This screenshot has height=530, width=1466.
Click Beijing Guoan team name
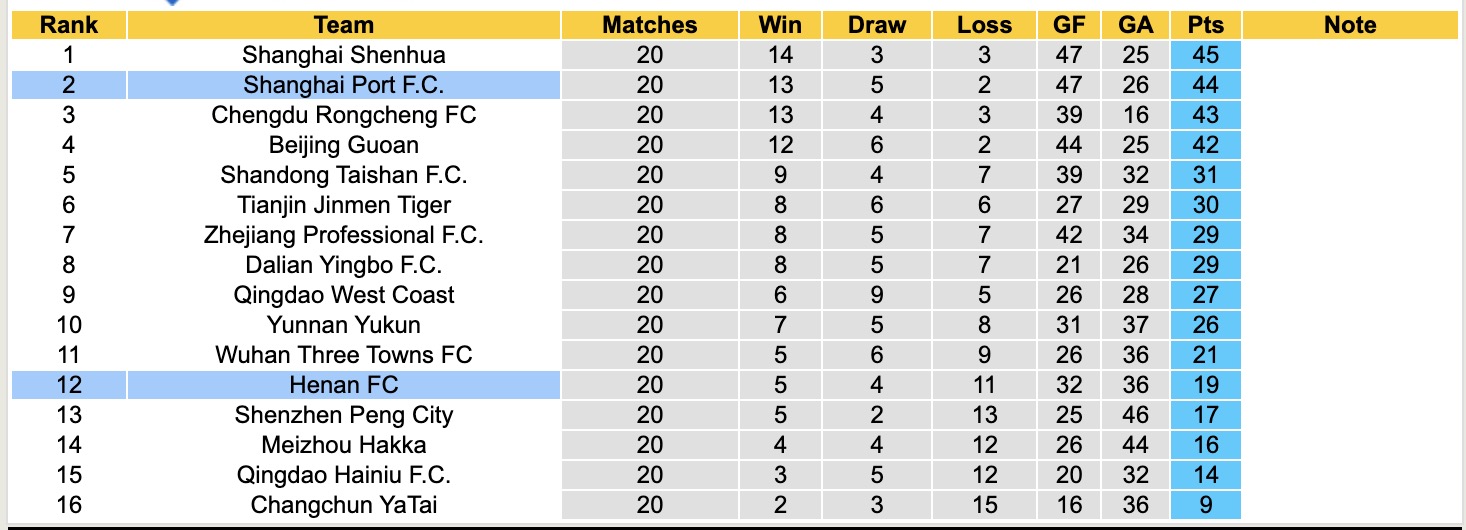(x=343, y=145)
